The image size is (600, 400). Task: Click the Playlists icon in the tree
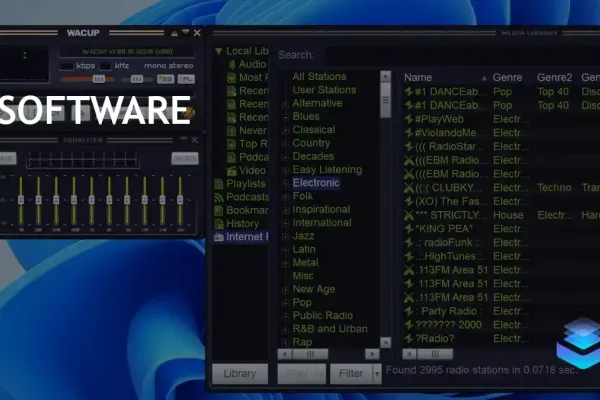219,184
